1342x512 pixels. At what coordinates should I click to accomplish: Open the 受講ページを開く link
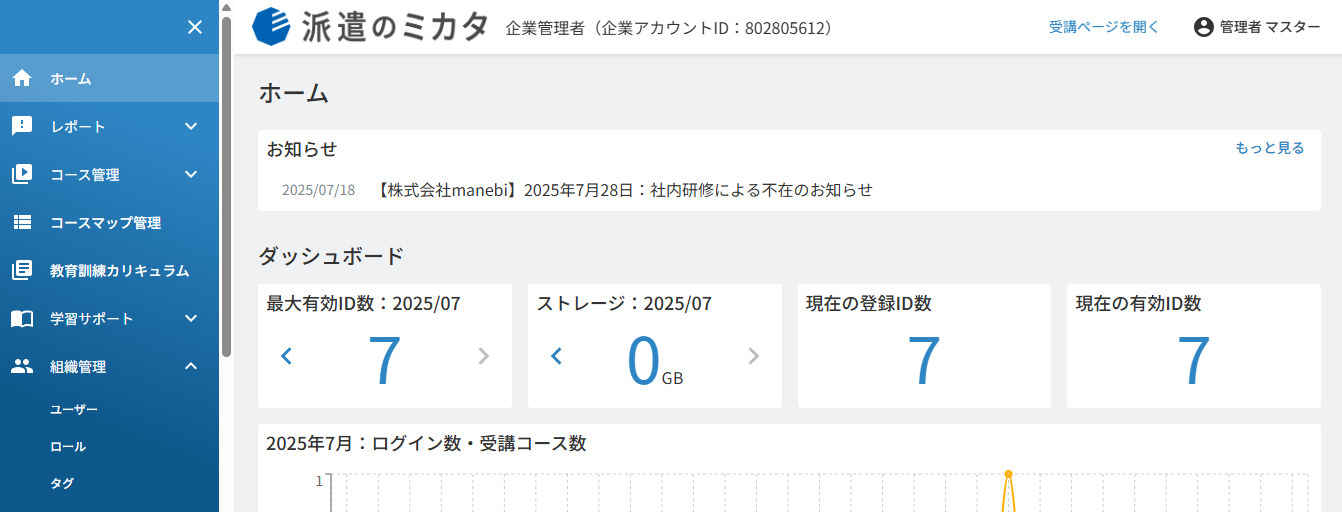point(1104,27)
